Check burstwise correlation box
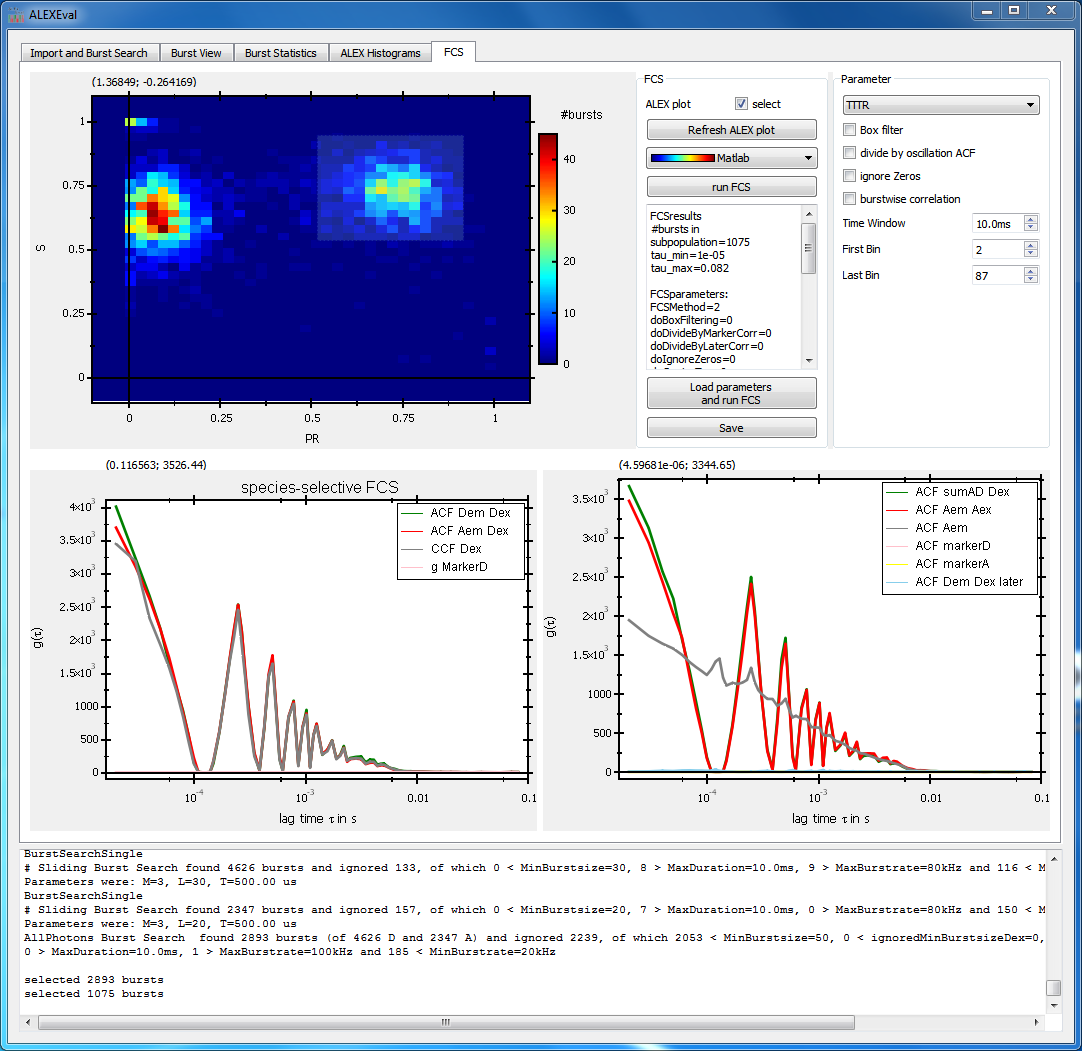 (x=849, y=199)
